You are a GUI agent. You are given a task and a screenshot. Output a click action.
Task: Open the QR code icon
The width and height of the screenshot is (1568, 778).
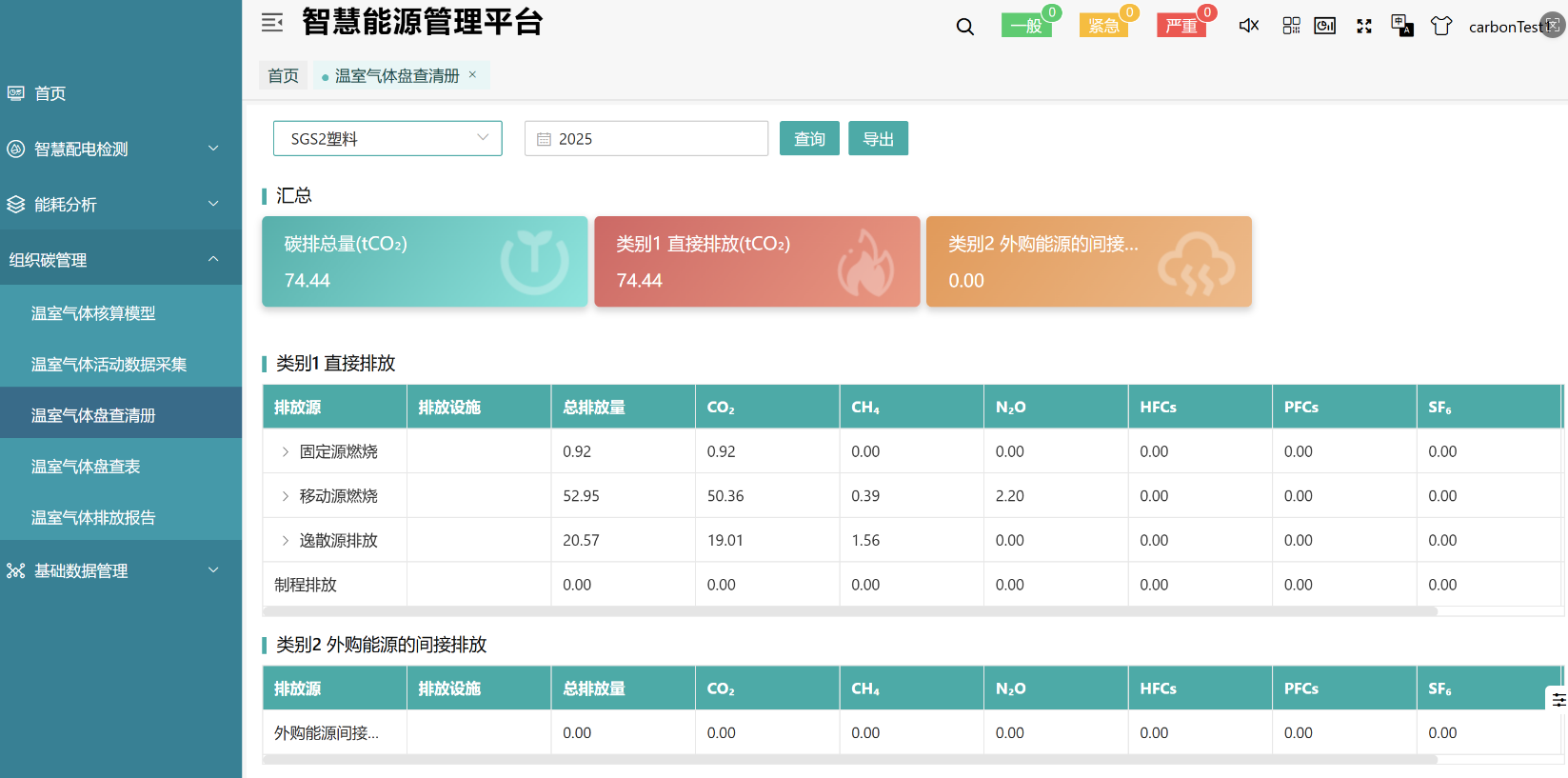pyautogui.click(x=1291, y=26)
